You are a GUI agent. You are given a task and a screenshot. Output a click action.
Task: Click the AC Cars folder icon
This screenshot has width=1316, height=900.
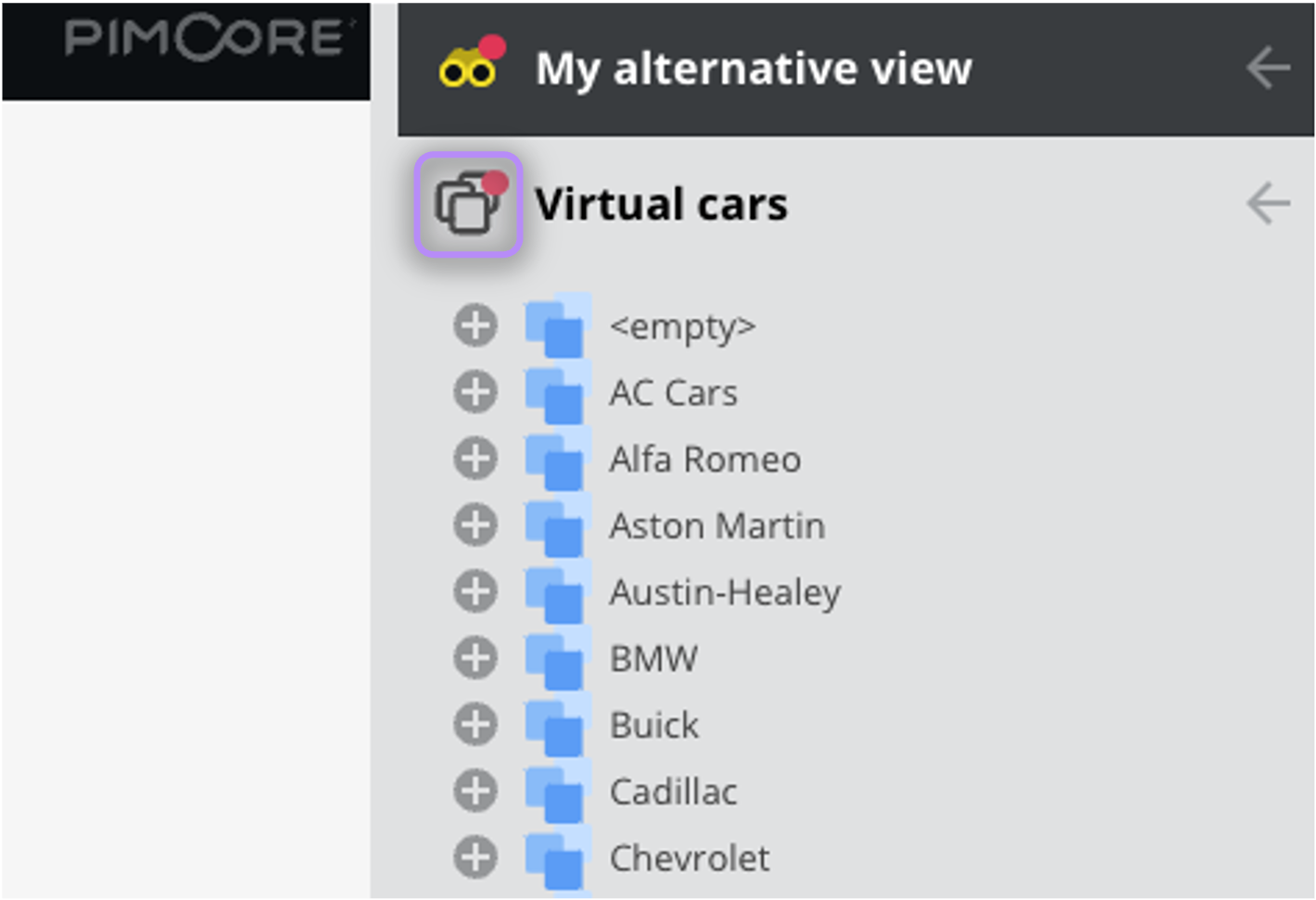[557, 392]
